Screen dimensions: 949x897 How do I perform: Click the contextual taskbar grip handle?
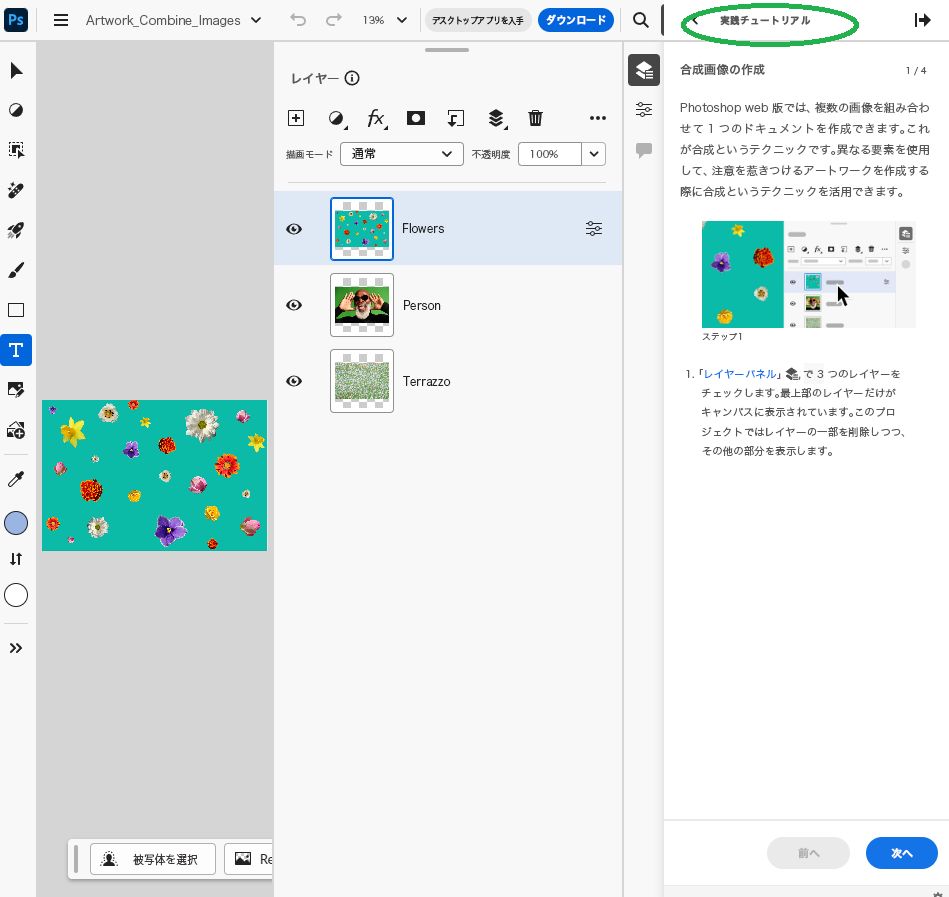(x=76, y=859)
